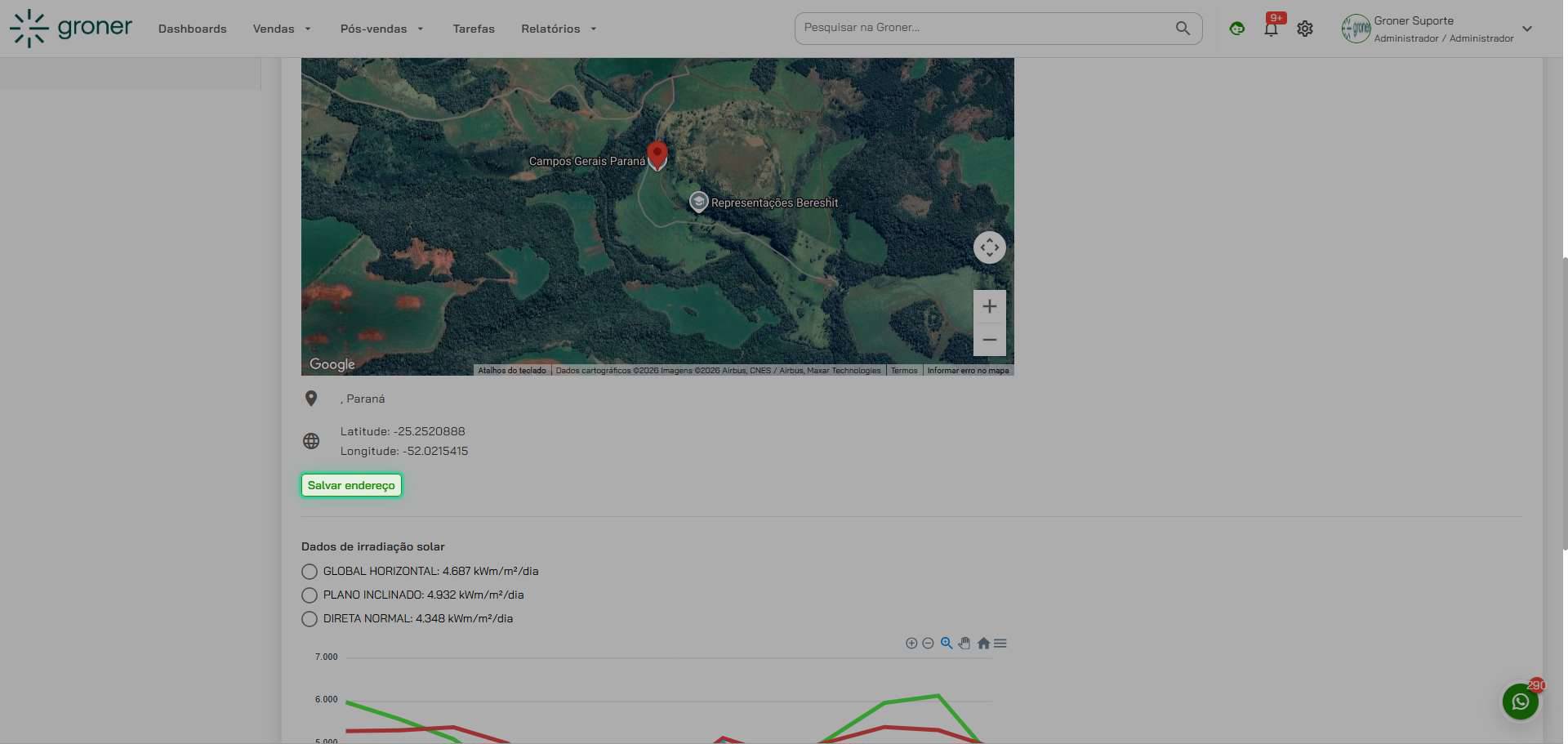Open the WhatsApp chat button

click(x=1521, y=702)
